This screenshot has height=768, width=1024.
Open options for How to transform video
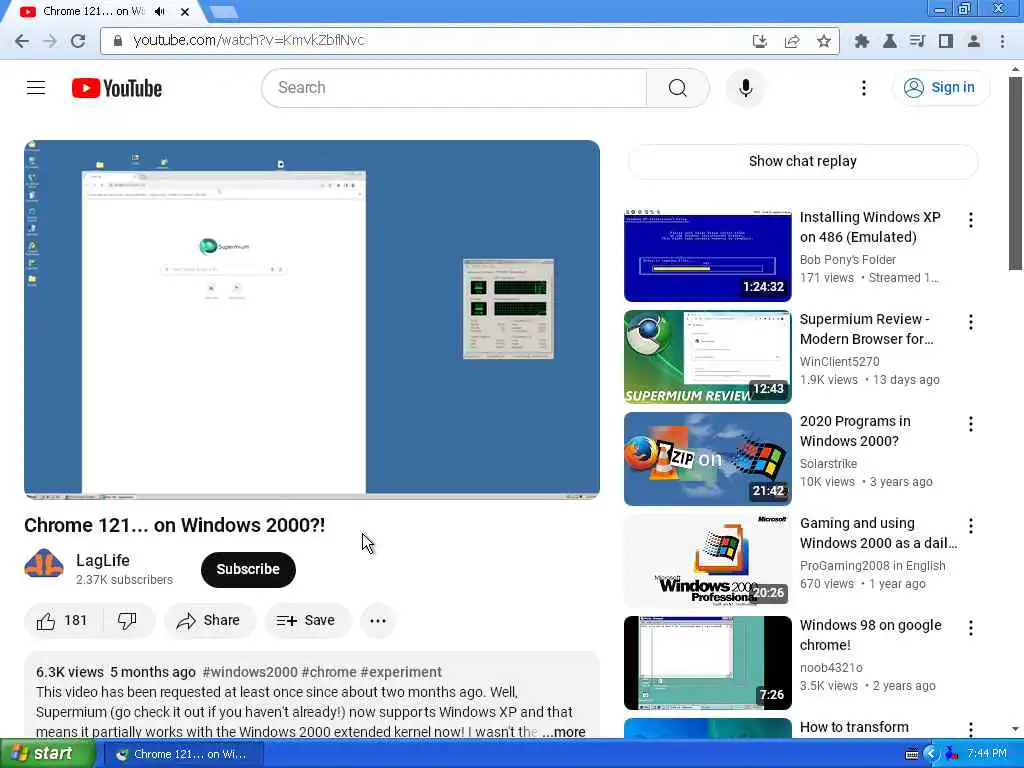pyautogui.click(x=971, y=729)
